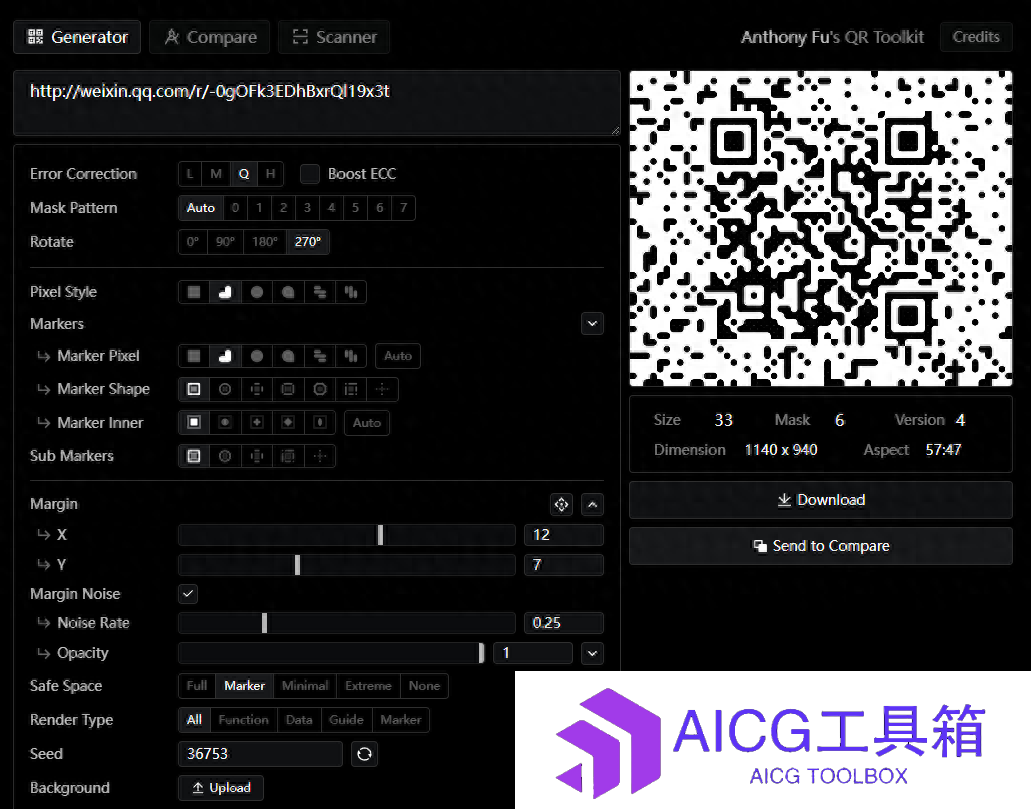Select square Pixel Style icon
1031x809 pixels.
point(194,292)
